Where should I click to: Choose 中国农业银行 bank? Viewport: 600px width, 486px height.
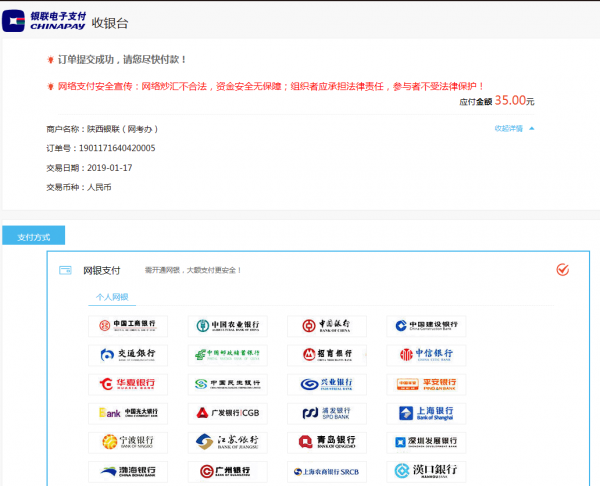227,326
